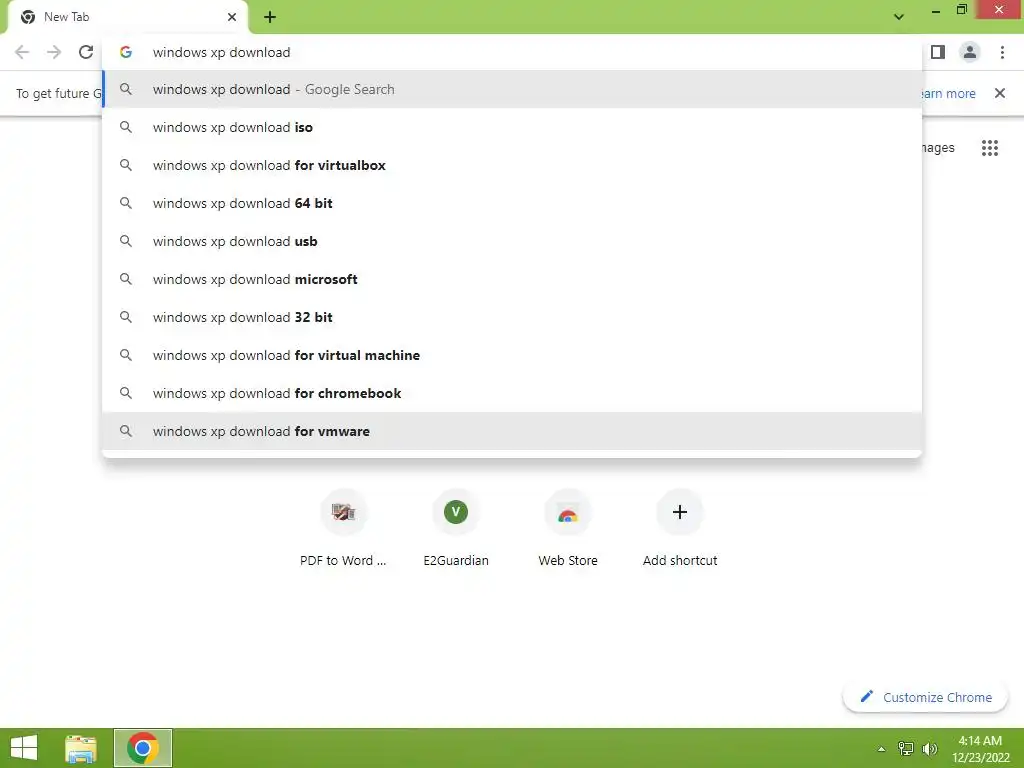The width and height of the screenshot is (1024, 768).
Task: Click the forward navigation arrow
Action: pyautogui.click(x=54, y=52)
